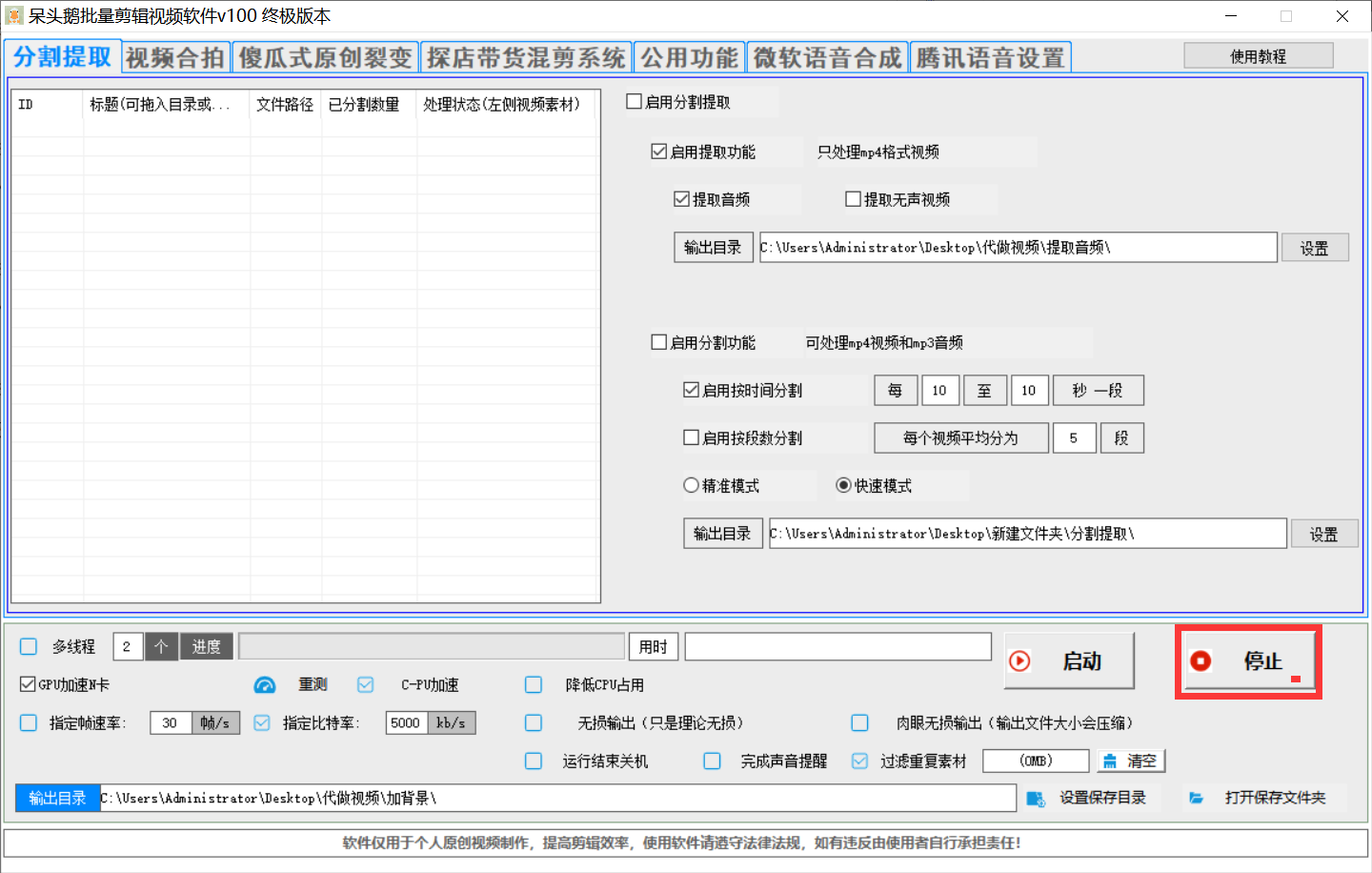Click the app icon in the title bar
1372x873 pixels.
(x=14, y=16)
